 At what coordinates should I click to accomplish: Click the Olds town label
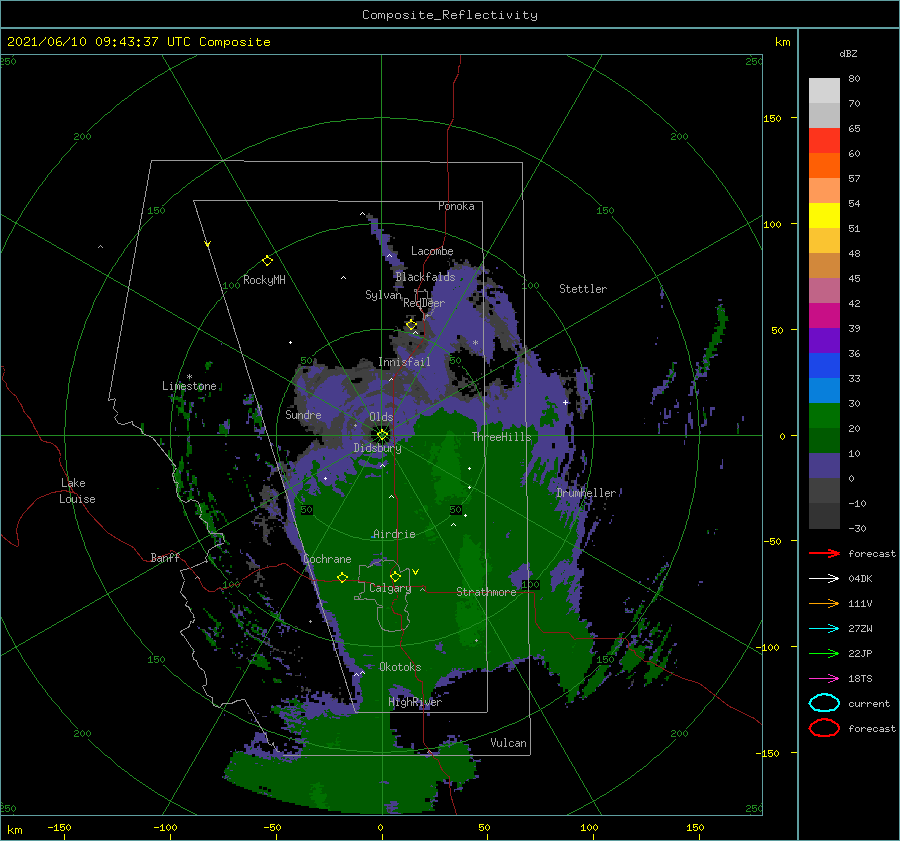click(381, 417)
